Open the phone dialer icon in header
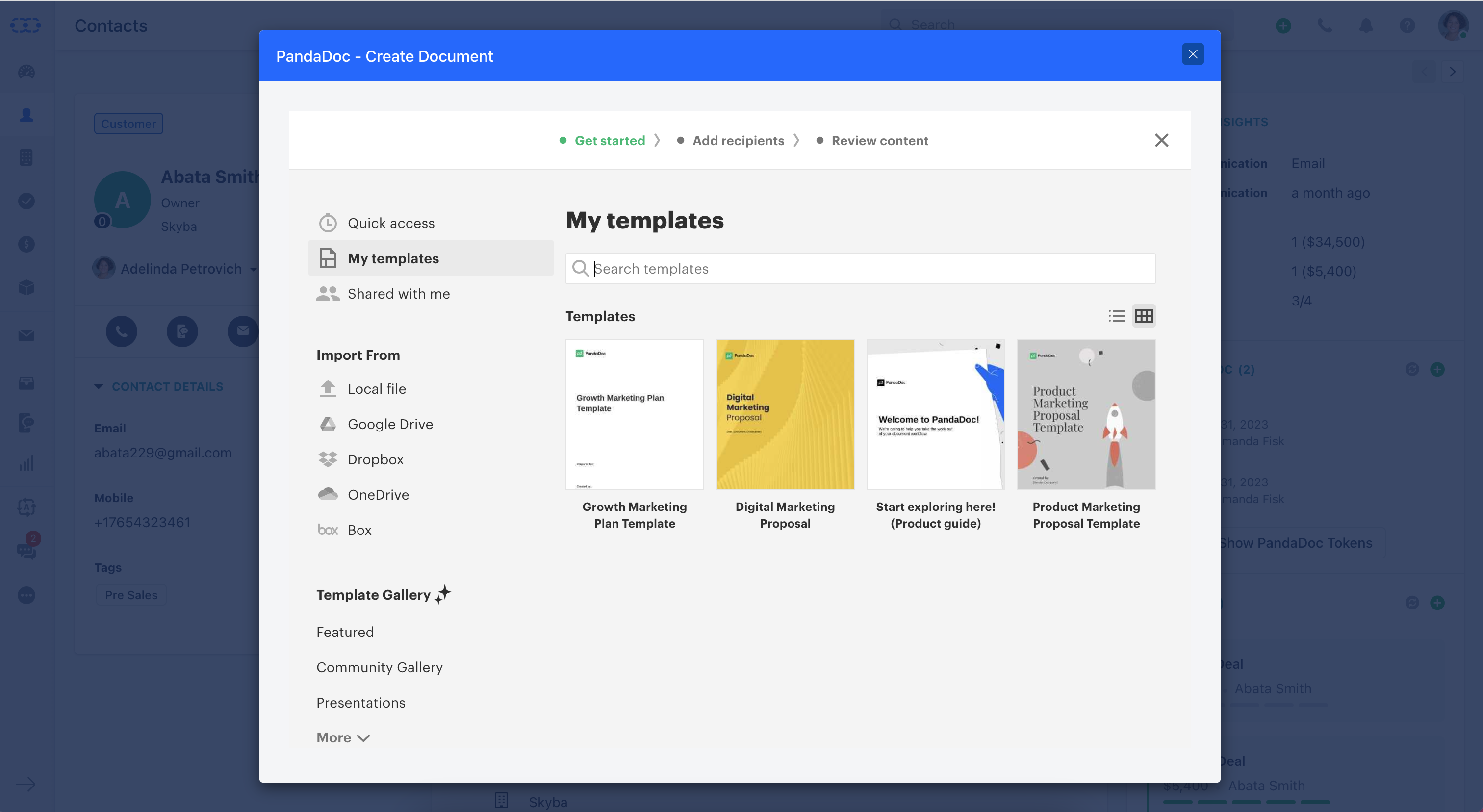This screenshot has height=812, width=1483. pyautogui.click(x=1324, y=25)
